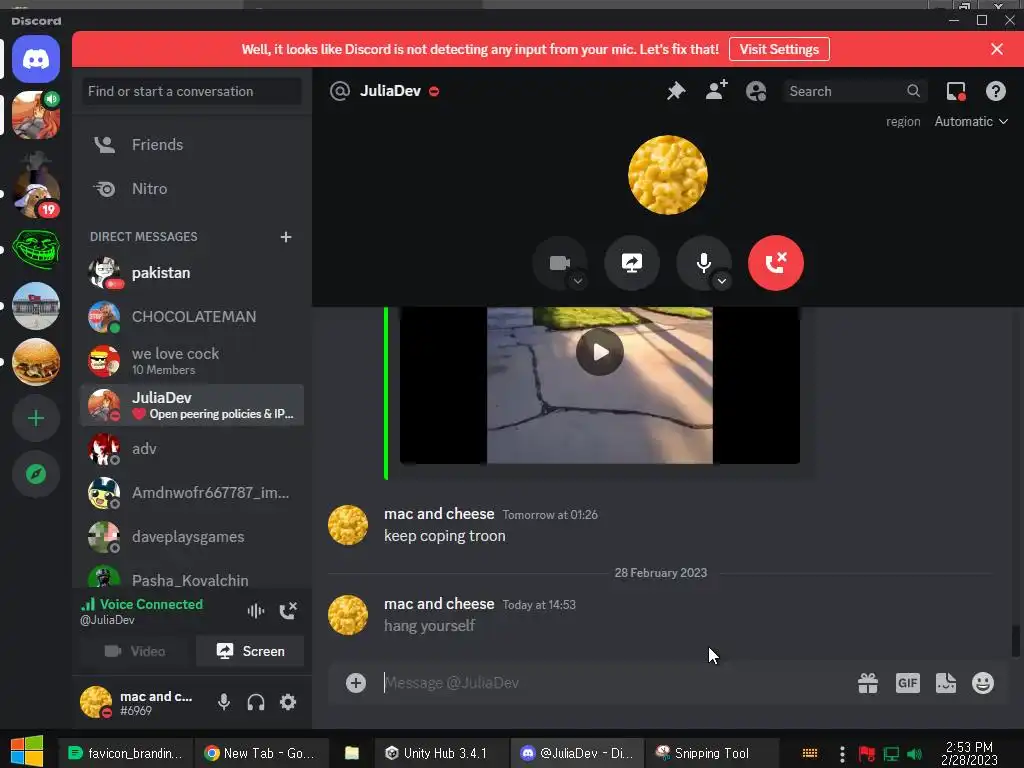Open the 10 Members group DM
This screenshot has height=768, width=1024.
pos(192,361)
